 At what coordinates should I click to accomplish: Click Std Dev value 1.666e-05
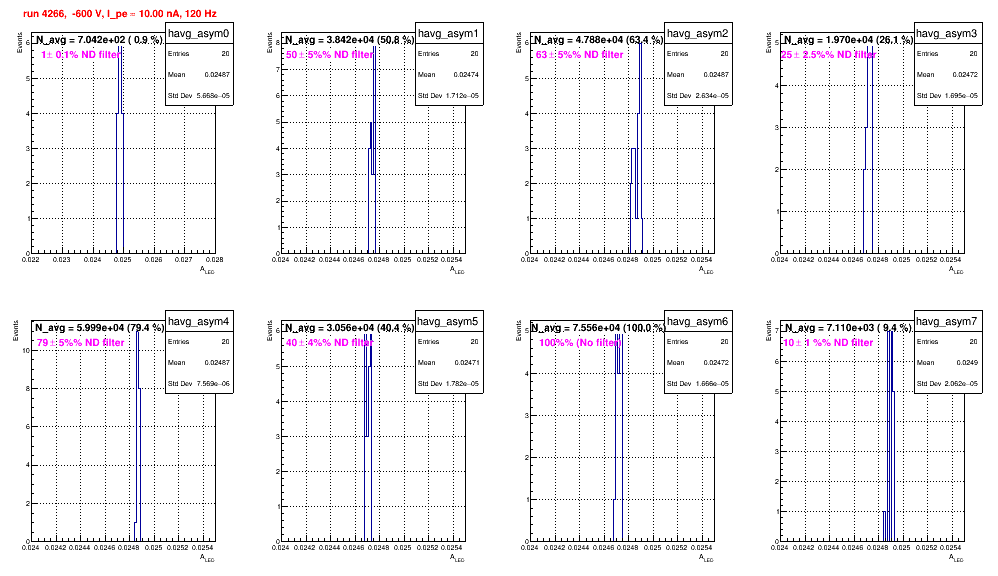coord(712,384)
